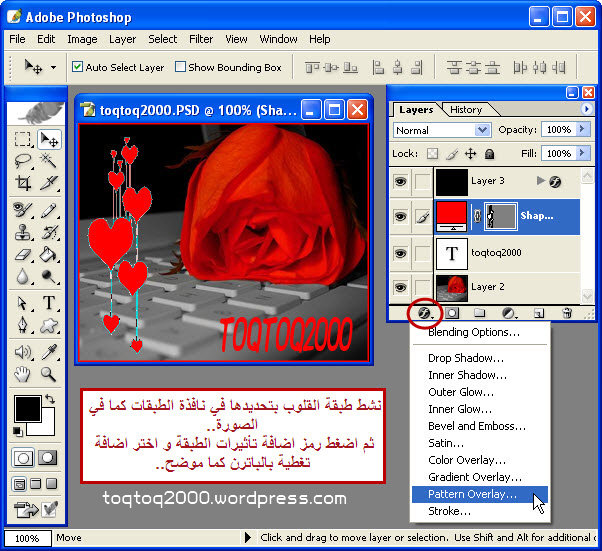This screenshot has height=551, width=602.
Task: Select the Paint Bucket tool
Action: coord(49,255)
